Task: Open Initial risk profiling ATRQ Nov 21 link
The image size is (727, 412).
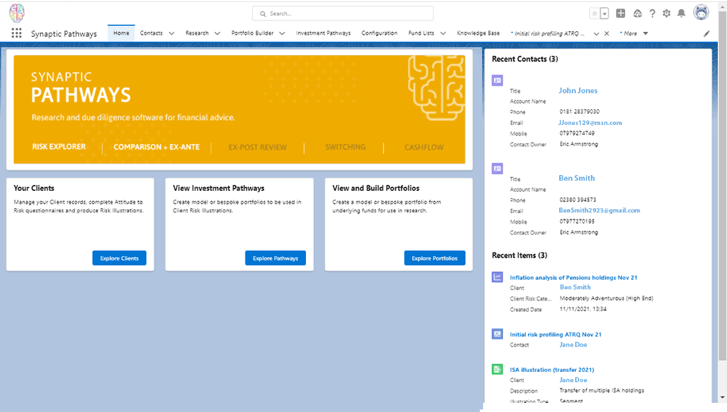Action: point(555,334)
